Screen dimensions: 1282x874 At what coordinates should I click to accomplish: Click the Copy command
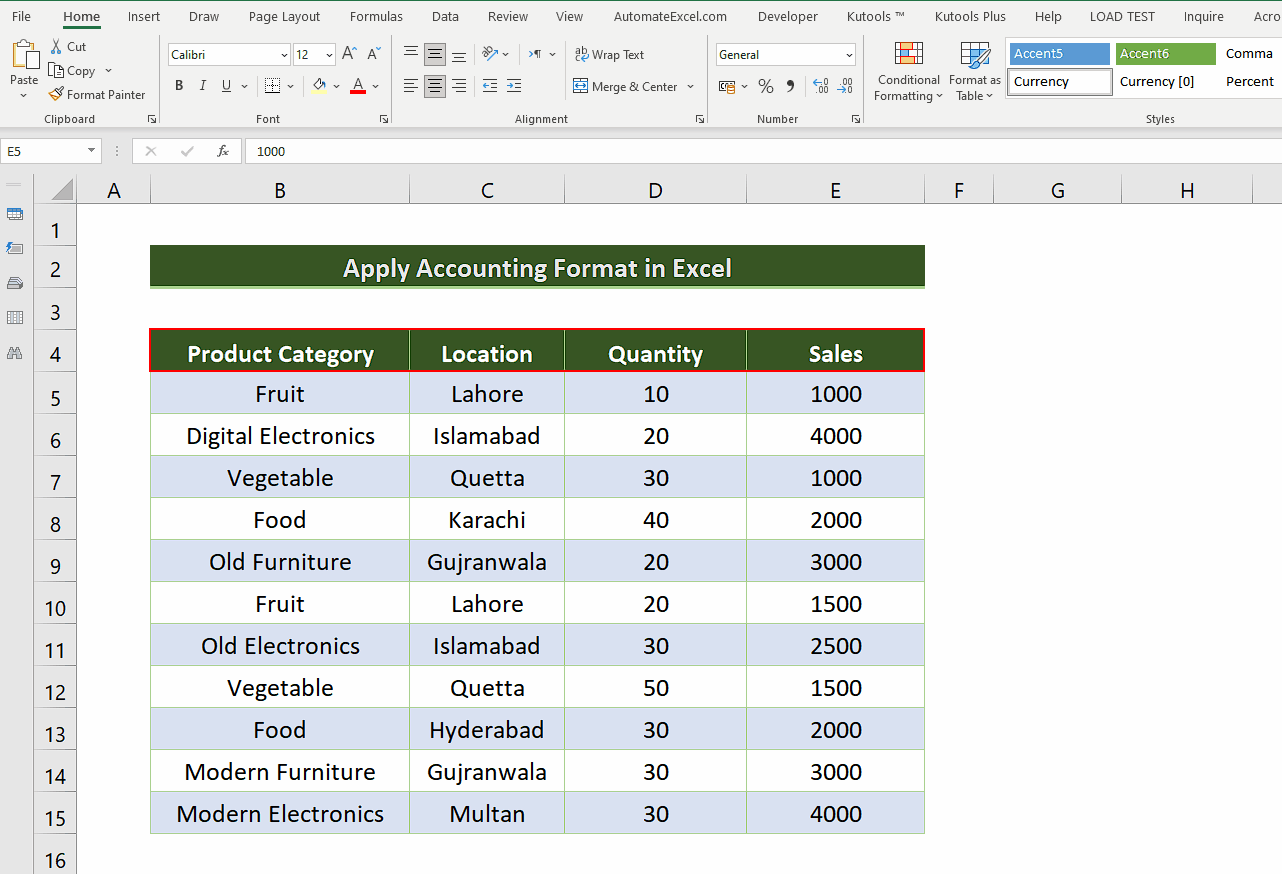pos(80,70)
